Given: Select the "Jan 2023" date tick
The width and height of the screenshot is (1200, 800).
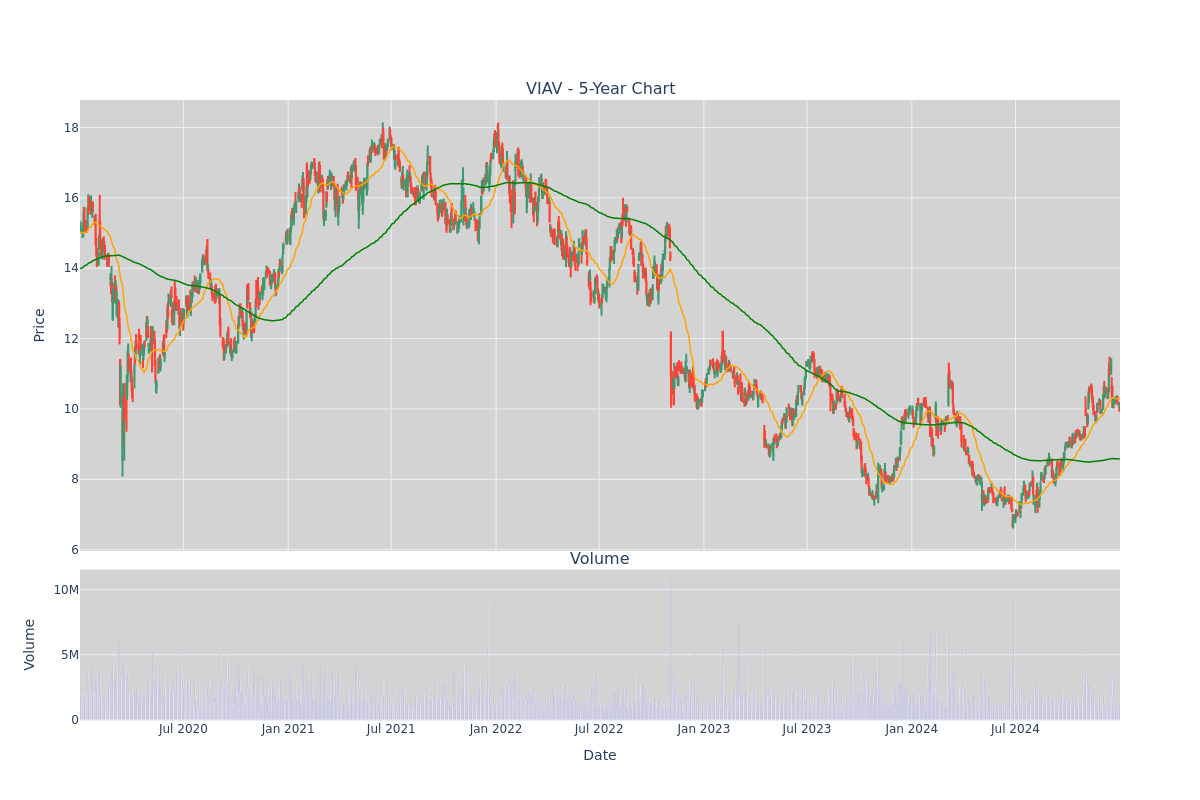Looking at the screenshot, I should (x=704, y=729).
